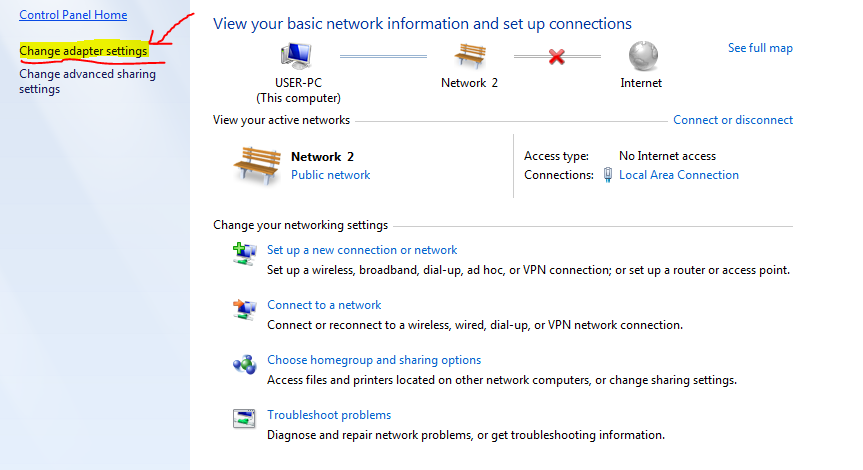Open See full map link

760,48
